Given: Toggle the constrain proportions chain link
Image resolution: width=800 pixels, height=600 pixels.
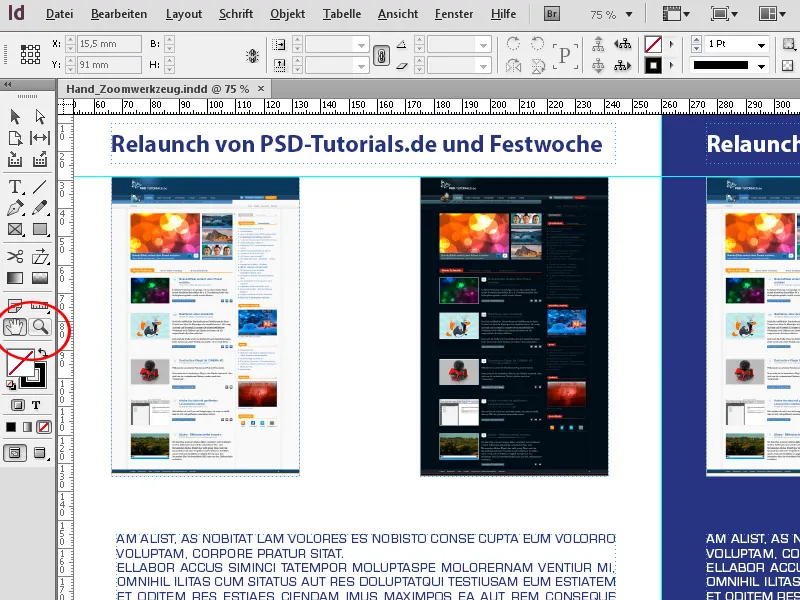Looking at the screenshot, I should click(x=381, y=55).
